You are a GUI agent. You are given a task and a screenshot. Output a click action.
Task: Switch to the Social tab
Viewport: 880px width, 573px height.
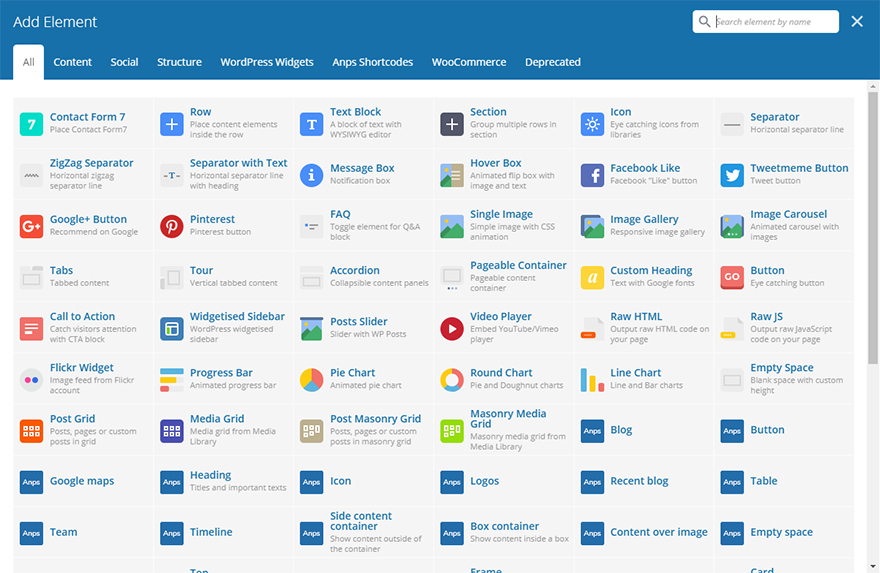coord(124,62)
